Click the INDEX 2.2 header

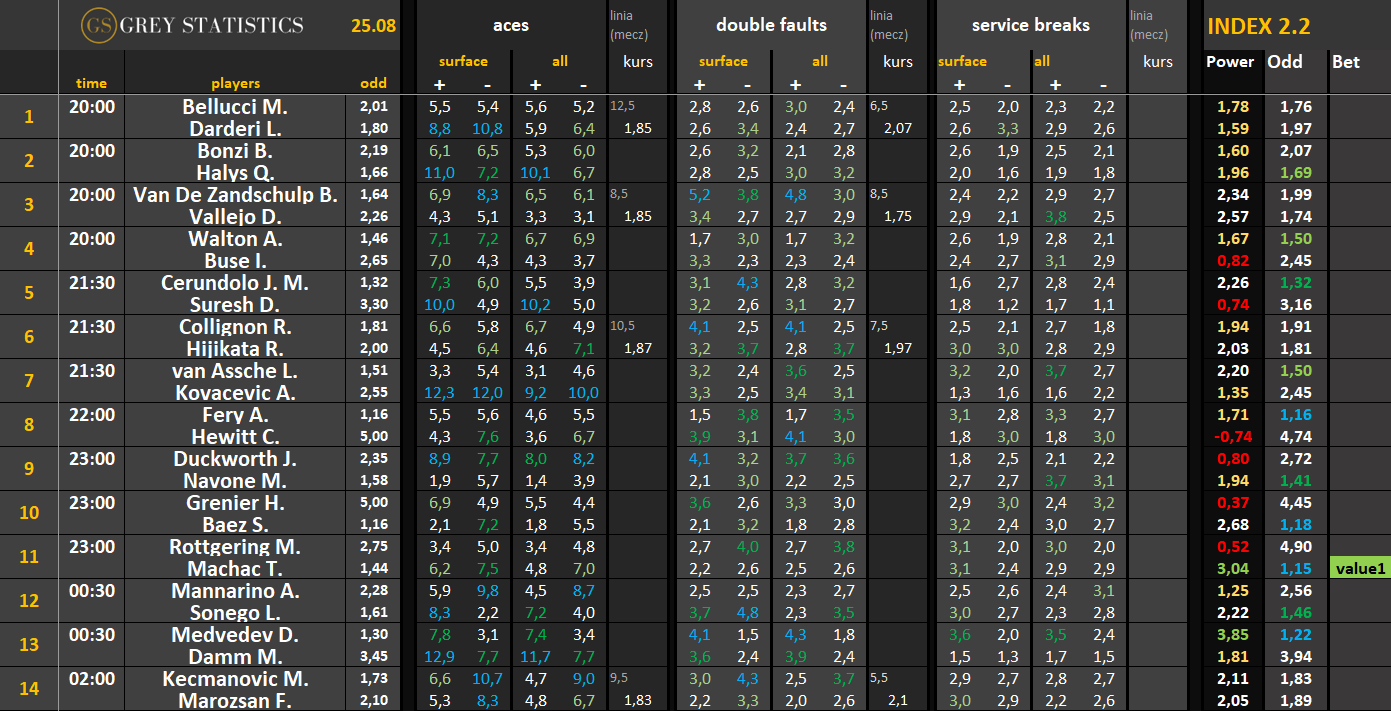click(1258, 27)
